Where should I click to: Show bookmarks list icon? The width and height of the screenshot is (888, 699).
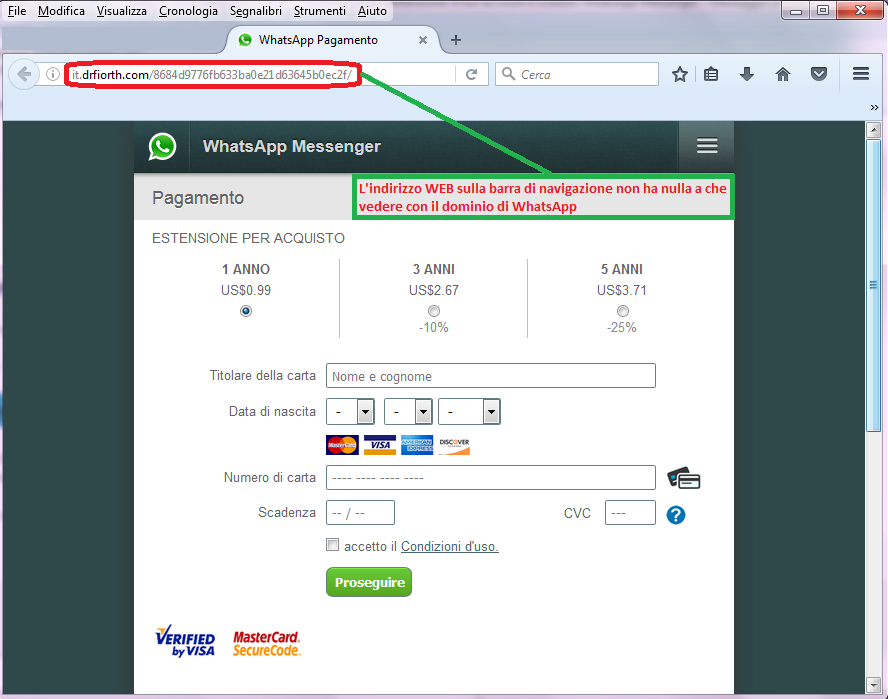[x=711, y=74]
